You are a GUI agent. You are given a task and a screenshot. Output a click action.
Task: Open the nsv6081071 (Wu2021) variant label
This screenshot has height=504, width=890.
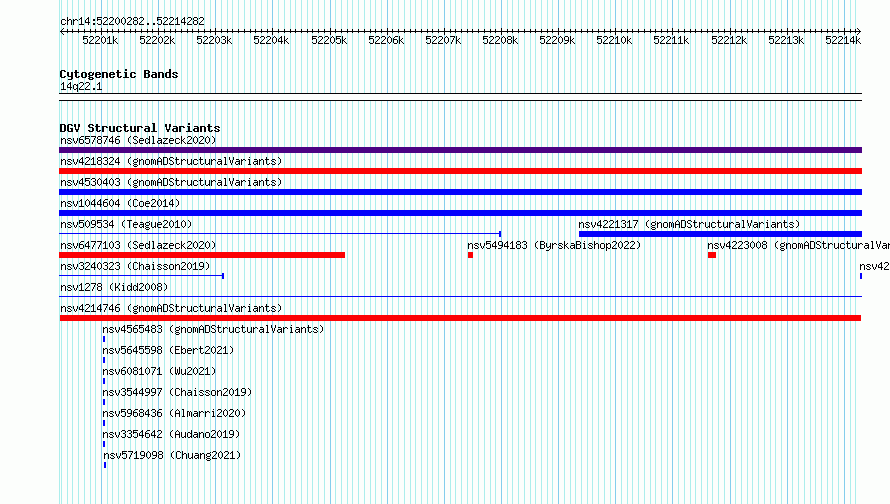pyautogui.click(x=159, y=371)
